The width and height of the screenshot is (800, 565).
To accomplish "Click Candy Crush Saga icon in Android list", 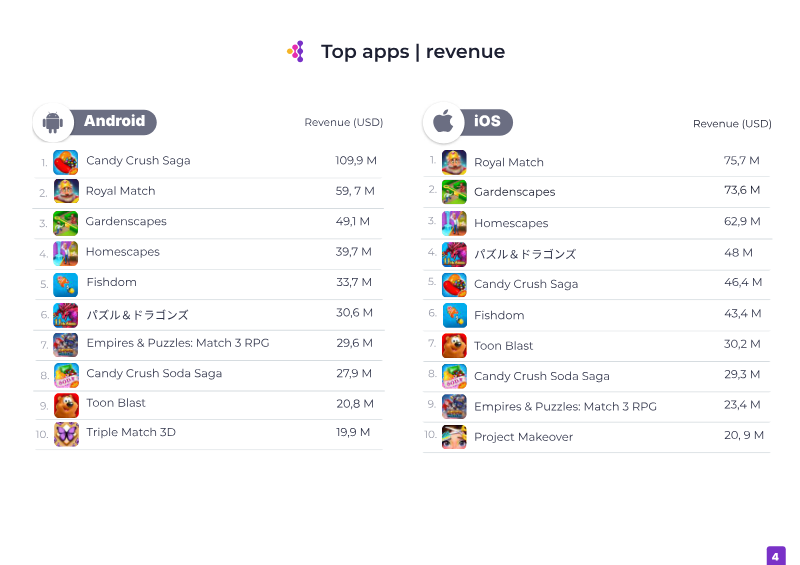I will (66, 162).
